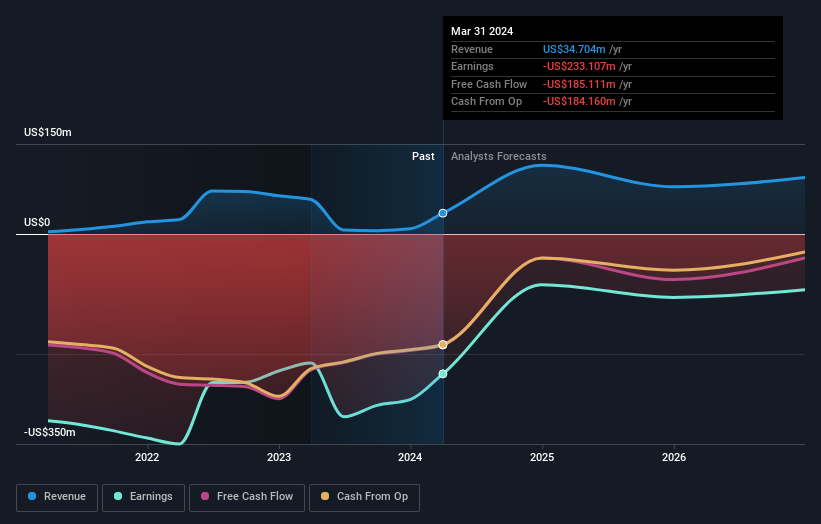The height and width of the screenshot is (524, 821).
Task: Click the orange Cash From Op data point
Action: point(443,344)
